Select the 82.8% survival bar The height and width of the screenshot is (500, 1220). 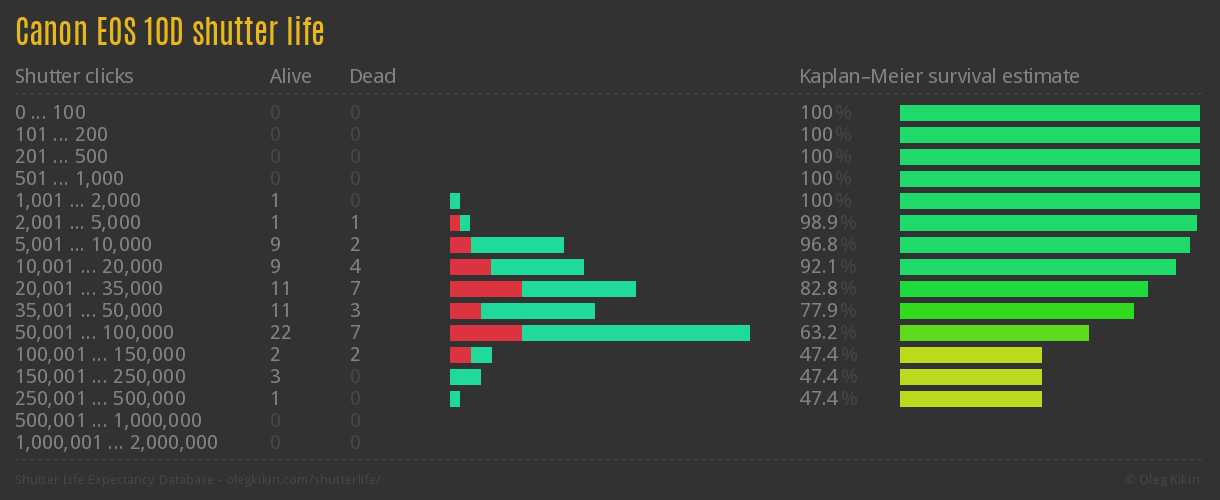(x=1023, y=289)
